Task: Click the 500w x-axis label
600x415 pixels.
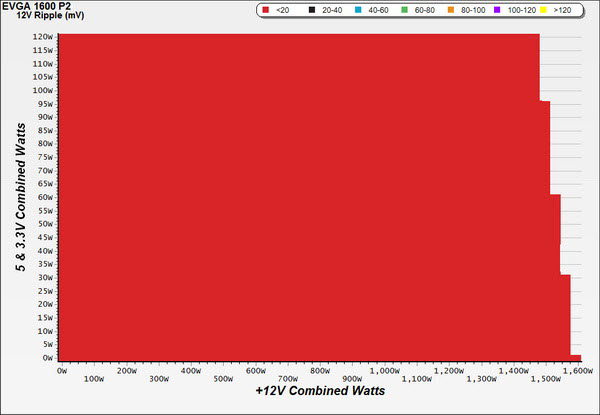Action: pos(223,379)
